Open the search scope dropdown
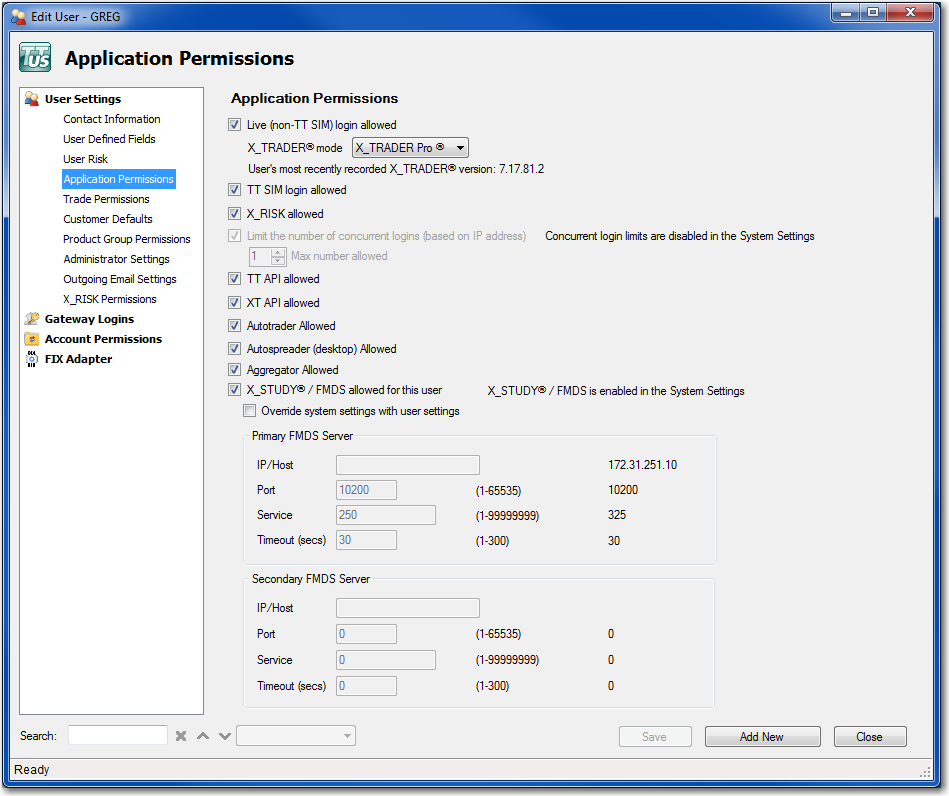Screen dimensions: 949x796 pyautogui.click(x=296, y=735)
